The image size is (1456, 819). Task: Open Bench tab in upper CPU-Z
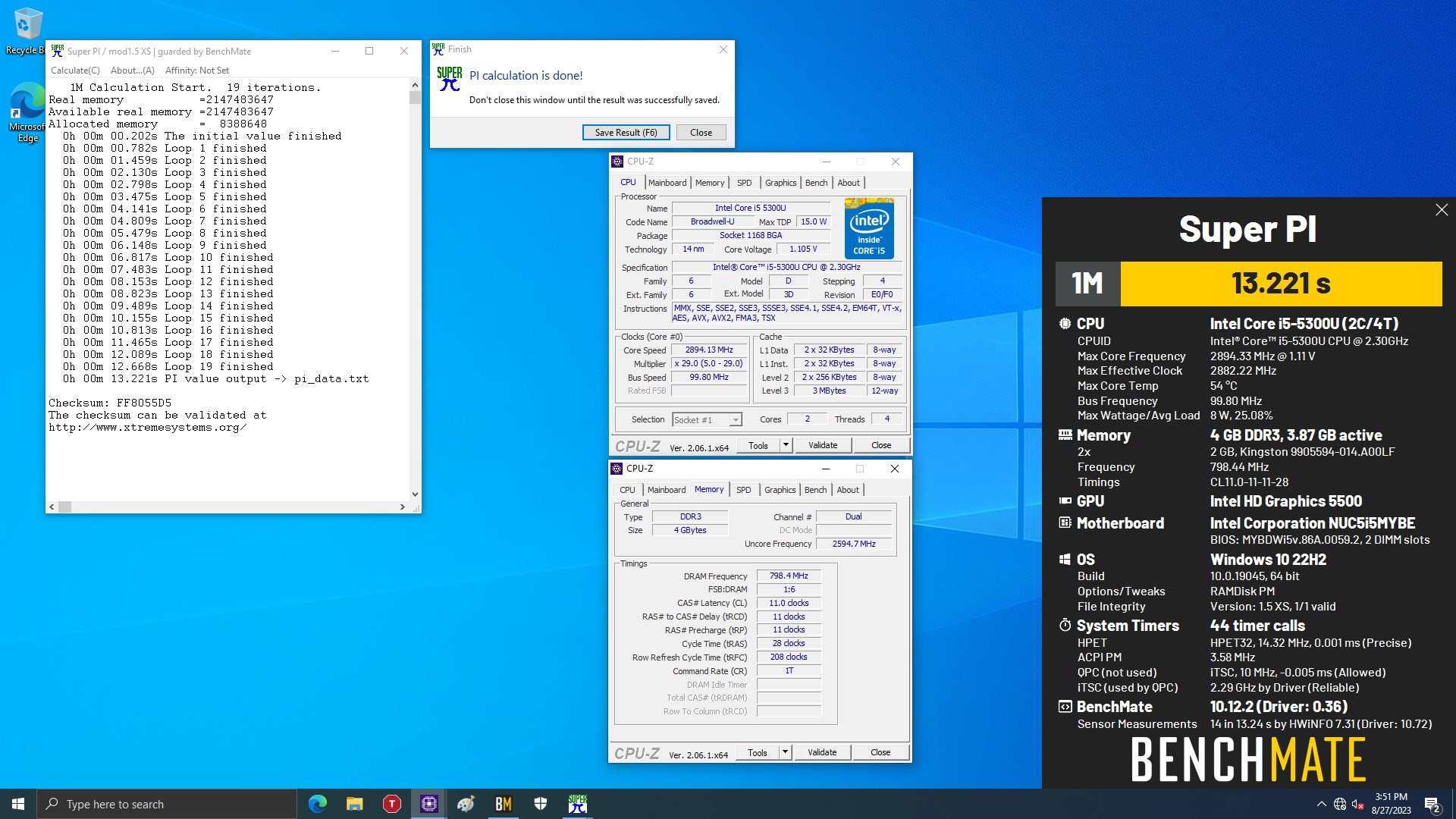pos(816,183)
